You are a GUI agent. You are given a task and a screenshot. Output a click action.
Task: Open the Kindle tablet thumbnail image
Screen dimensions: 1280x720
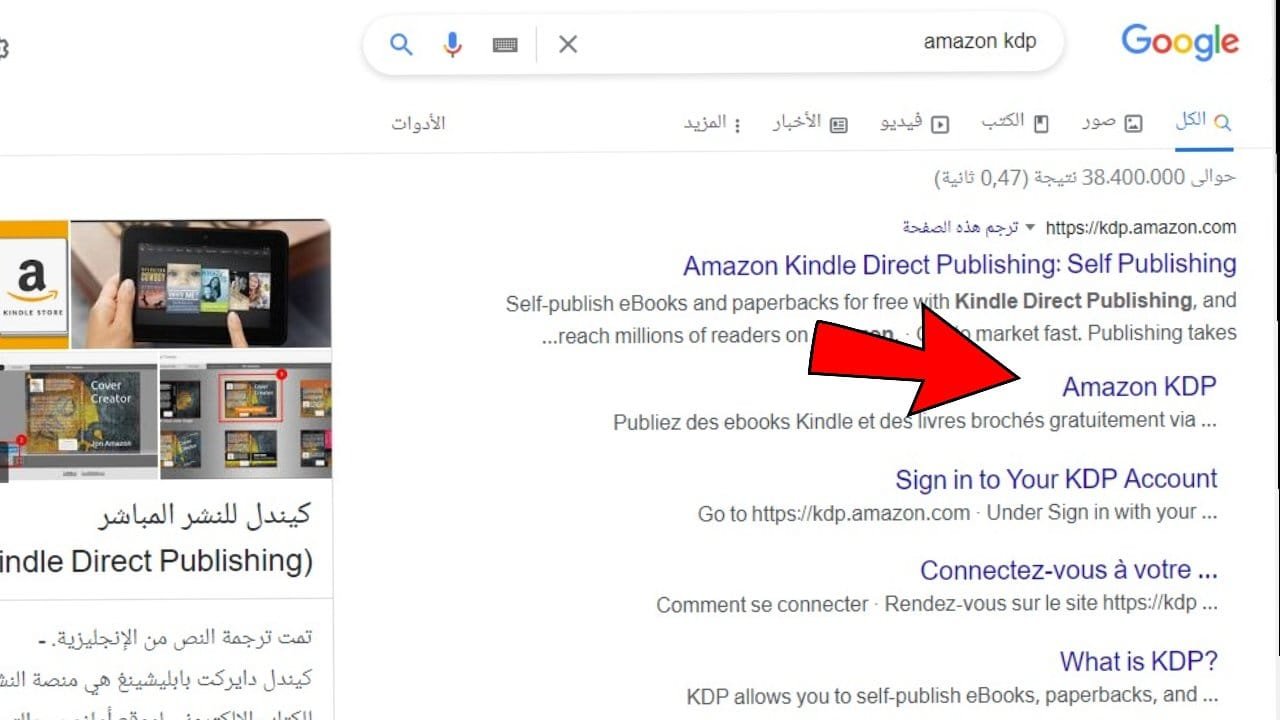click(201, 283)
